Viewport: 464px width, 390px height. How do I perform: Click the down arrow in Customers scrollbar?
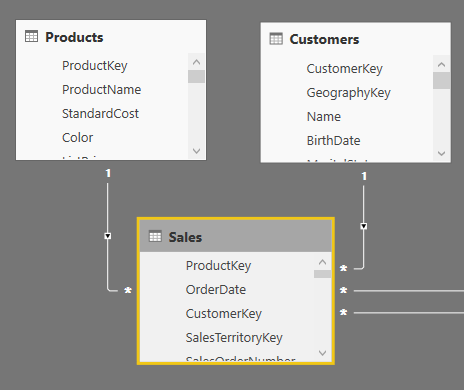pos(441,153)
